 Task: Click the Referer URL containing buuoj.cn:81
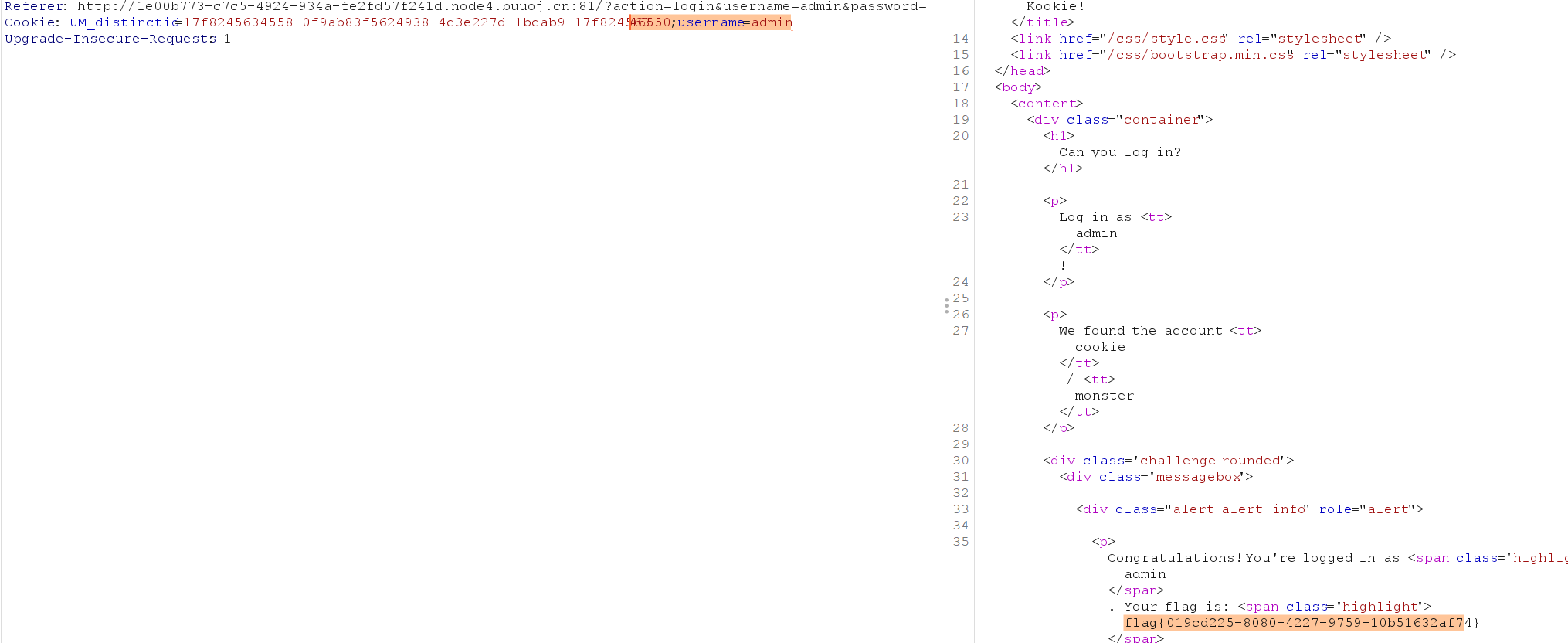click(x=501, y=6)
